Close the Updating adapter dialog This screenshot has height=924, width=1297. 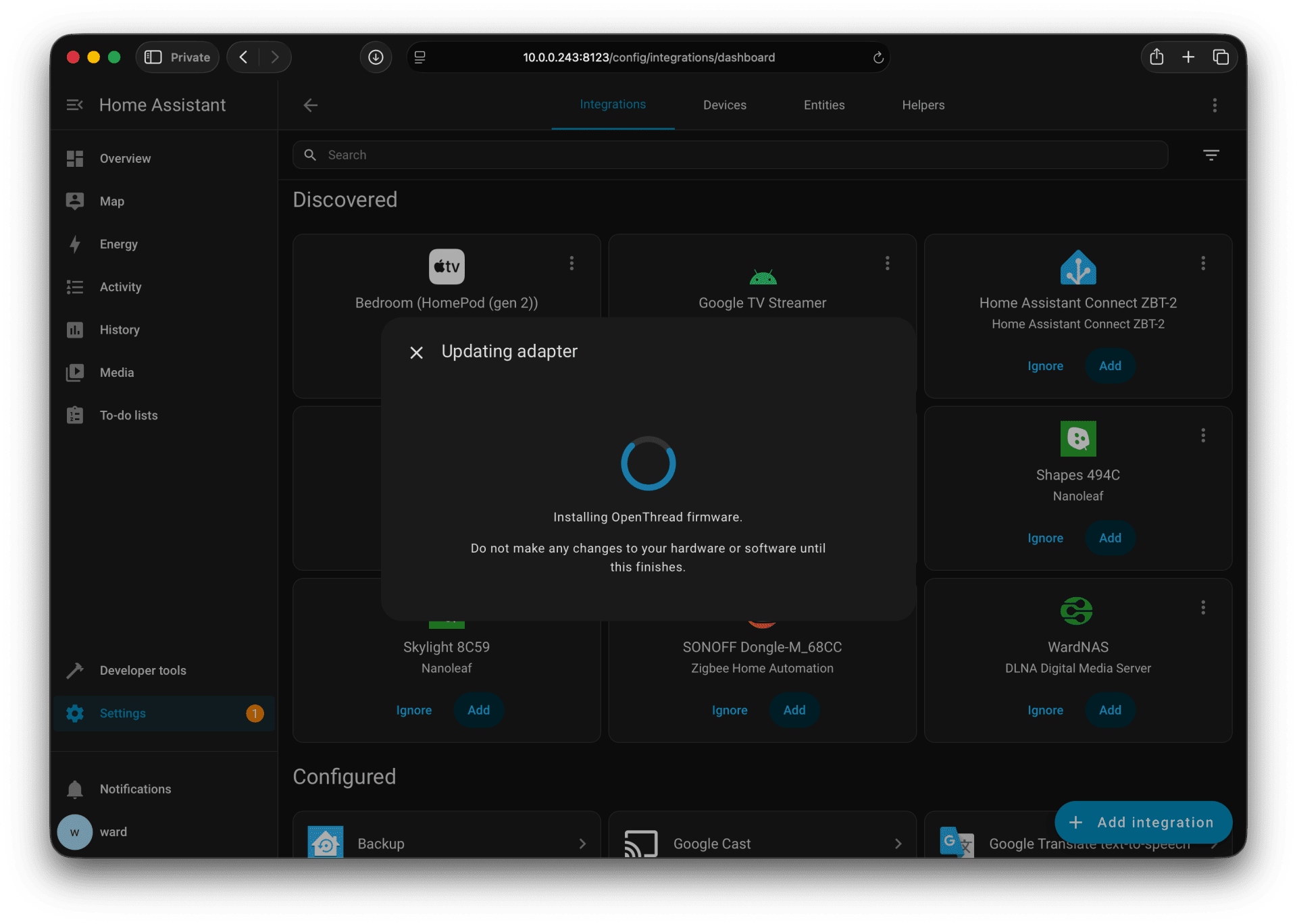416,352
